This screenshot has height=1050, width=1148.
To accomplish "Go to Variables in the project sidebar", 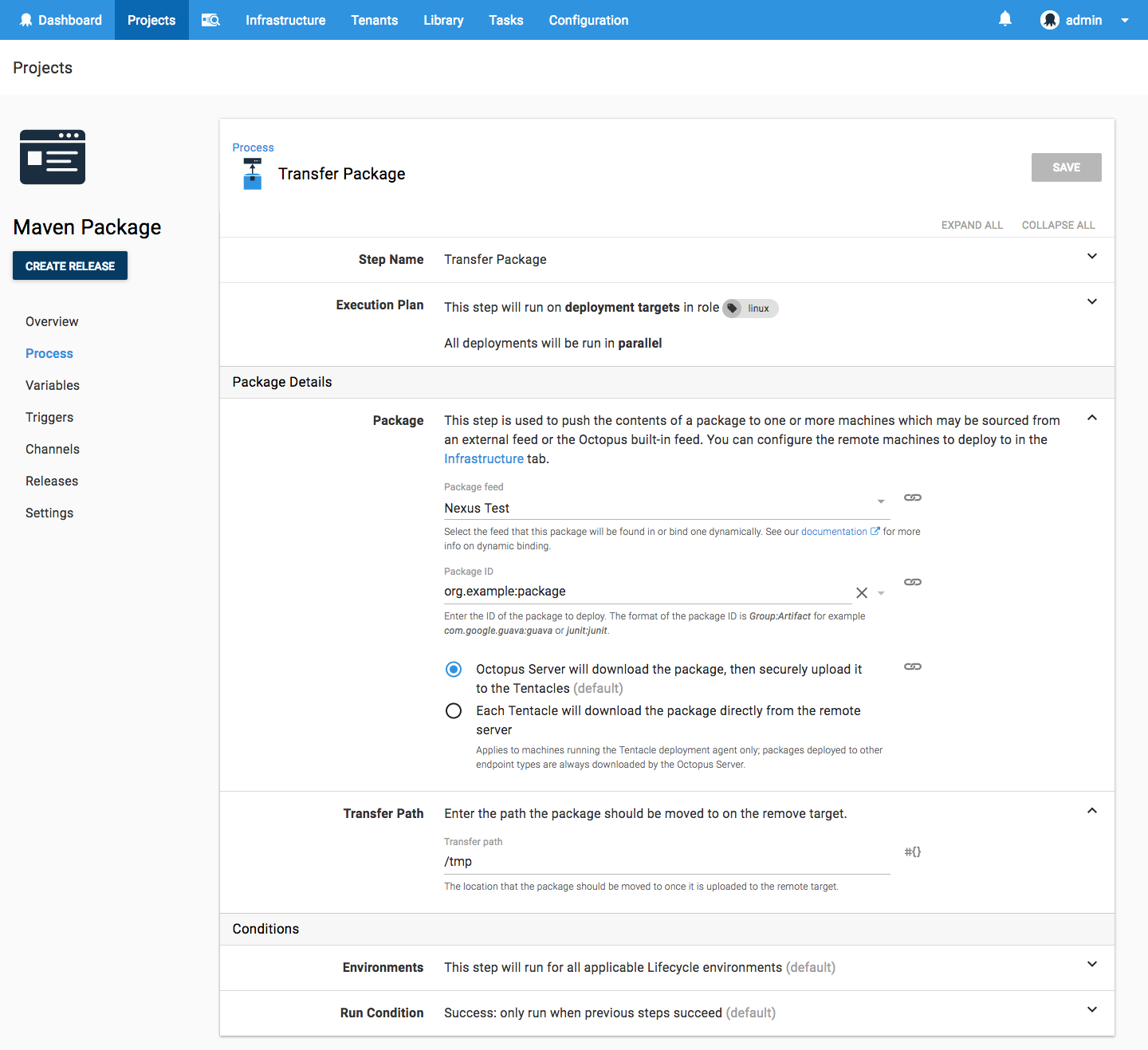I will click(53, 385).
